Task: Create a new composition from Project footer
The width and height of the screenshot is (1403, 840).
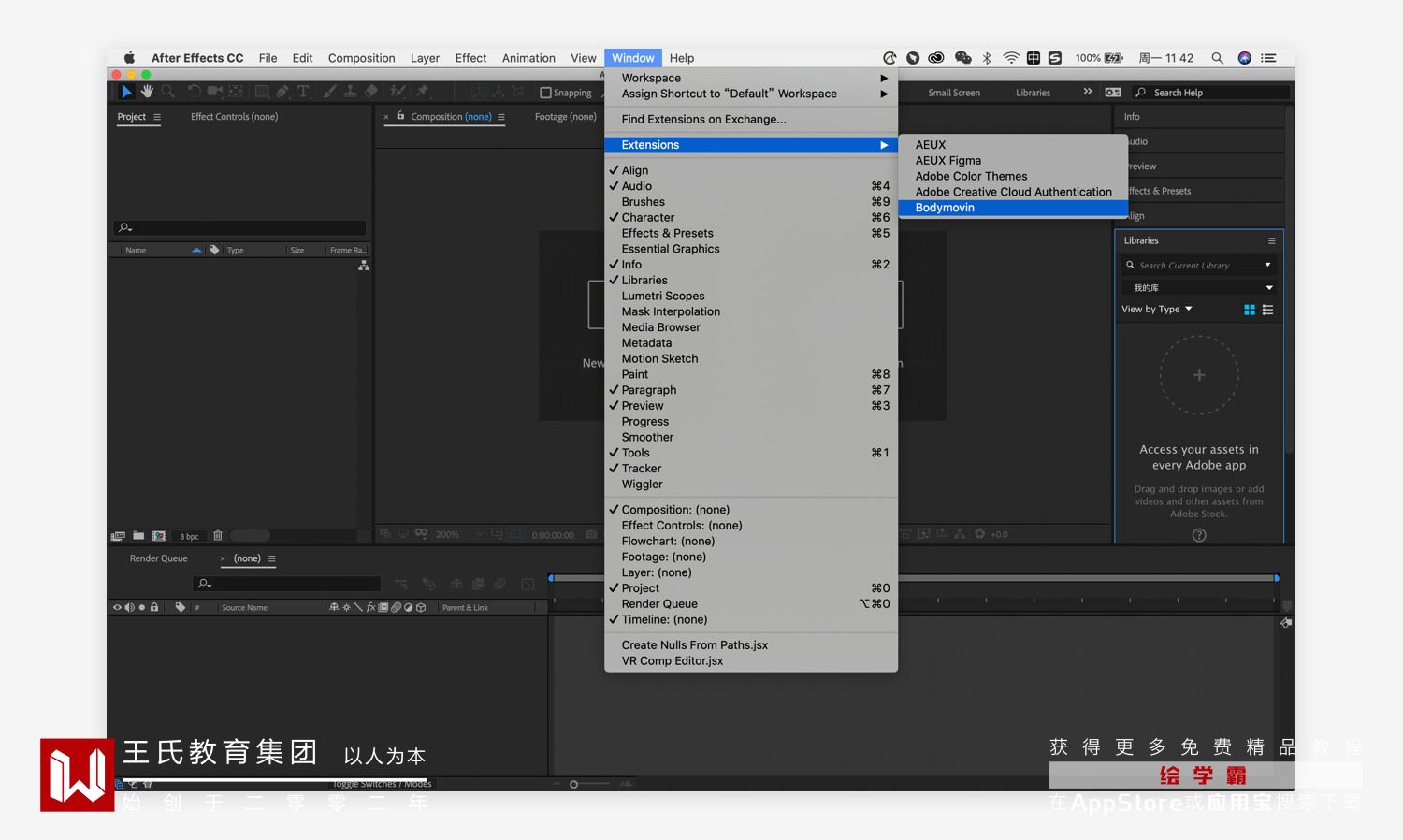Action: [x=159, y=536]
